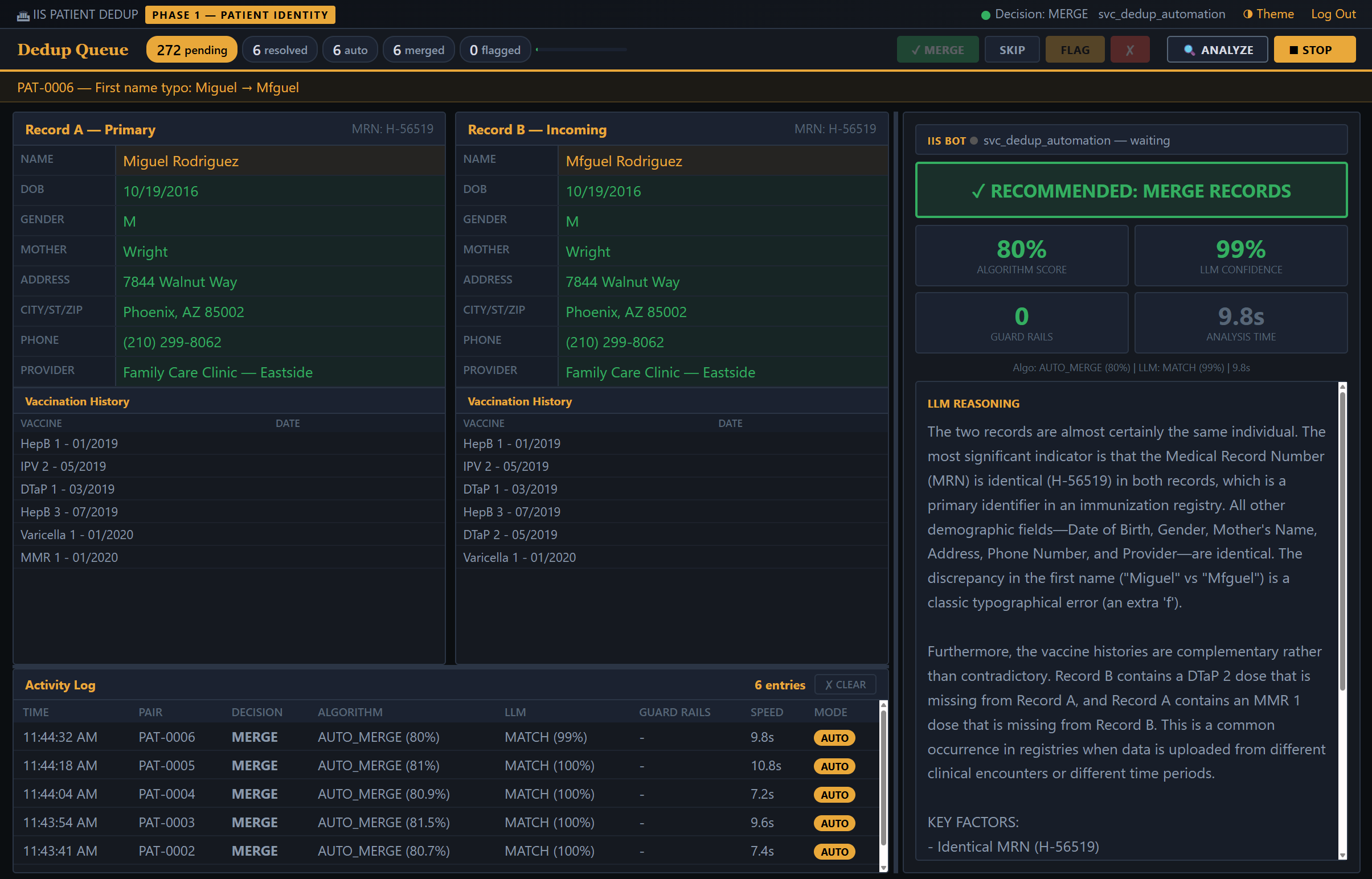
Task: Collapse the Record B — Incoming panel
Action: tap(536, 130)
